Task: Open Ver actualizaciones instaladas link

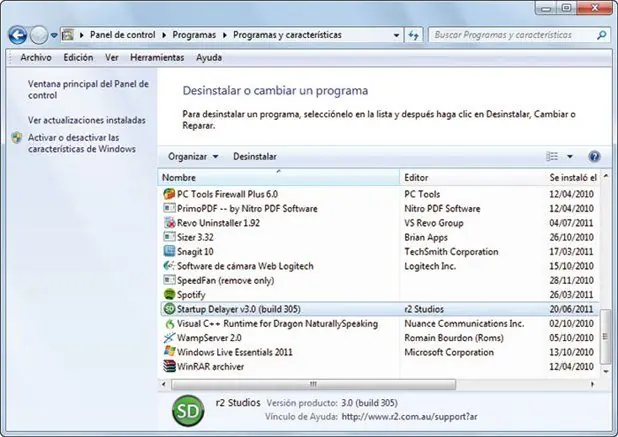Action: (x=87, y=120)
